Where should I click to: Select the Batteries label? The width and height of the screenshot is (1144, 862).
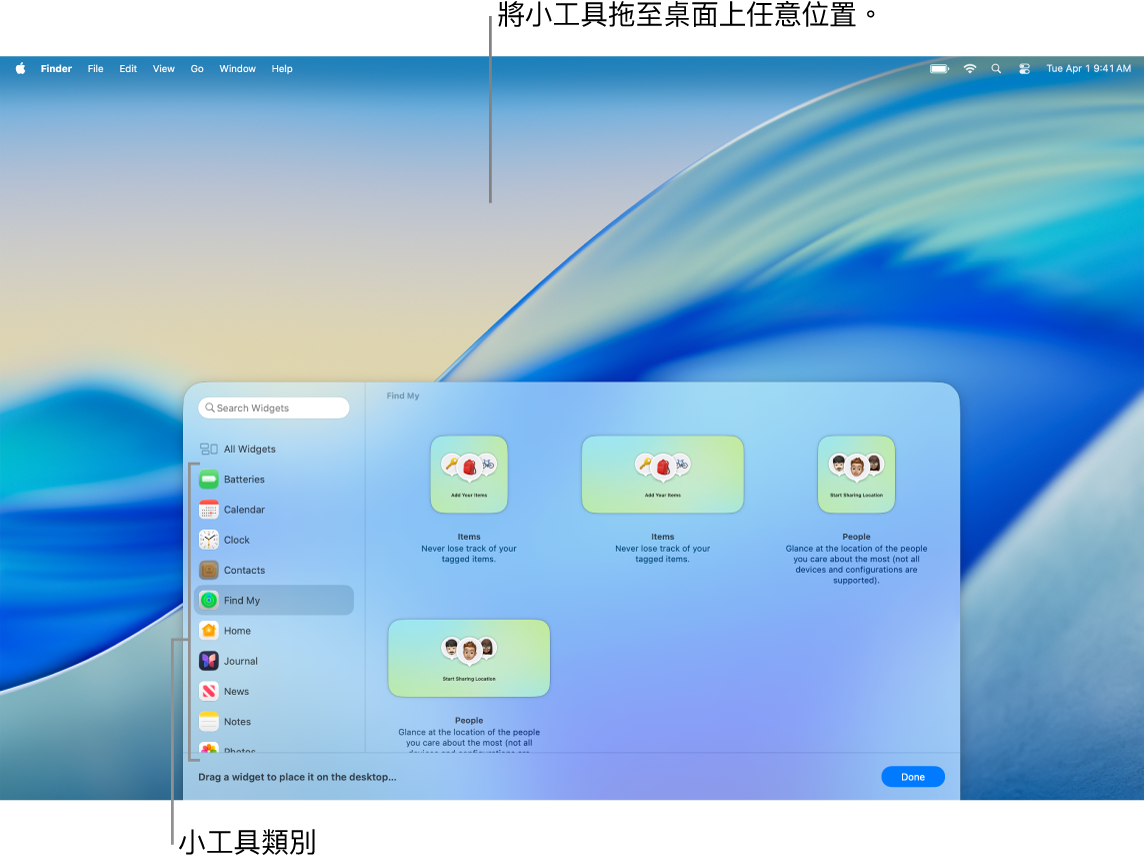coord(244,480)
